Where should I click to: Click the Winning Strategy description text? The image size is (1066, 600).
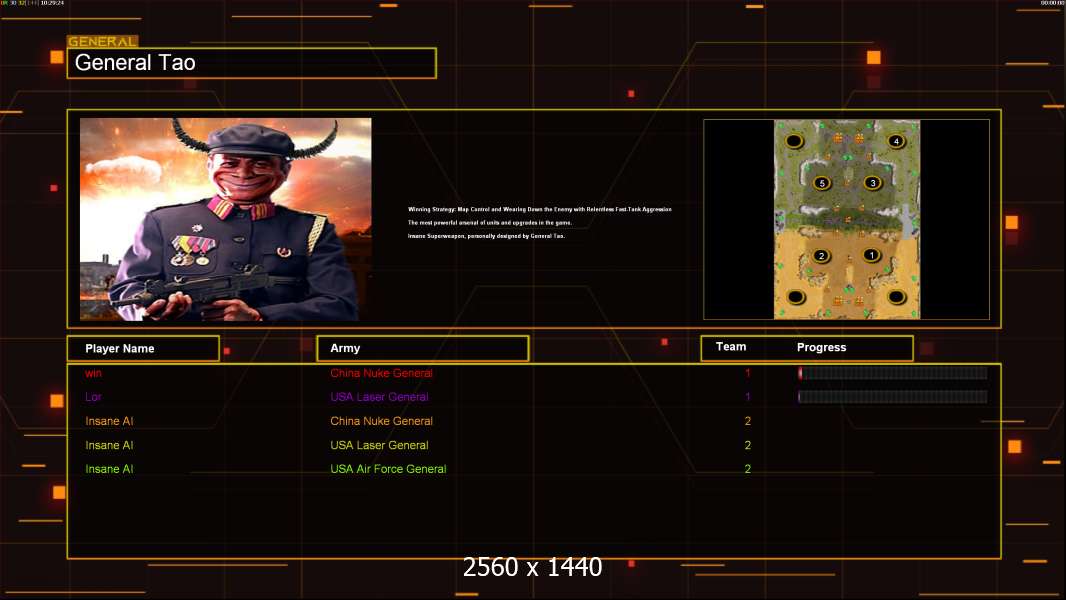point(540,209)
